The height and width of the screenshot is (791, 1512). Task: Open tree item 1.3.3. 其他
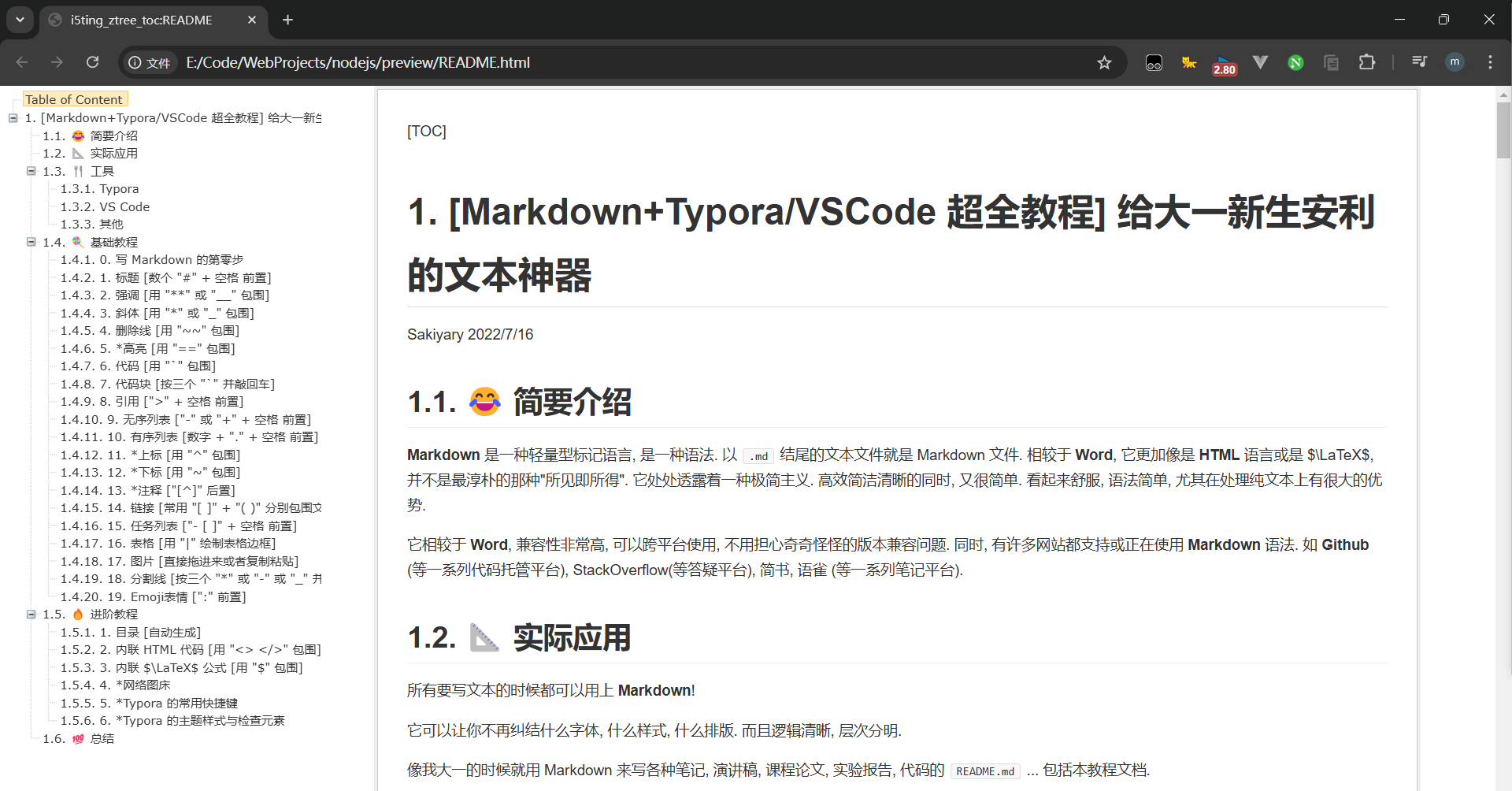[91, 225]
